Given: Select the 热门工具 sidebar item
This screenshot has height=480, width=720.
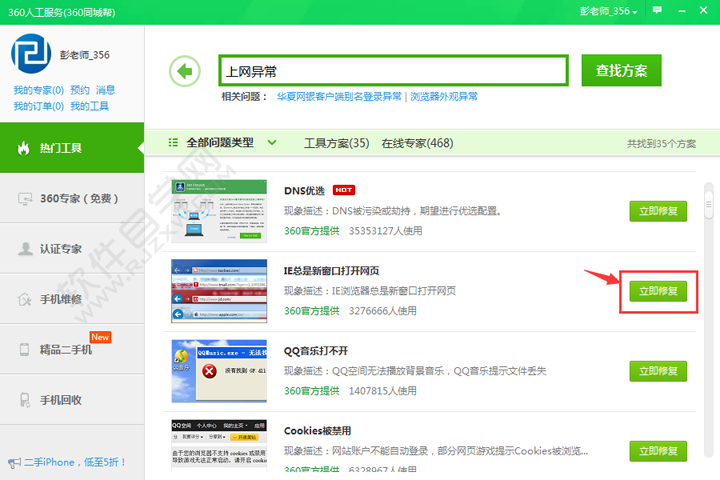Looking at the screenshot, I should click(x=72, y=148).
